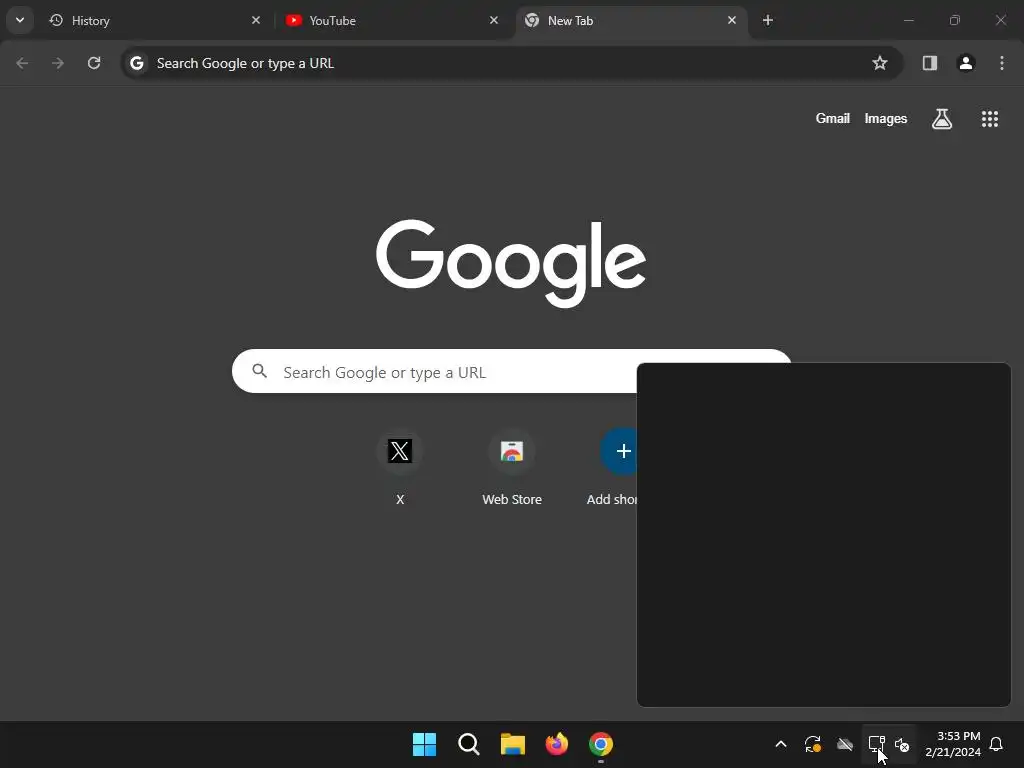Open the Web Store shortcut

coord(512,468)
